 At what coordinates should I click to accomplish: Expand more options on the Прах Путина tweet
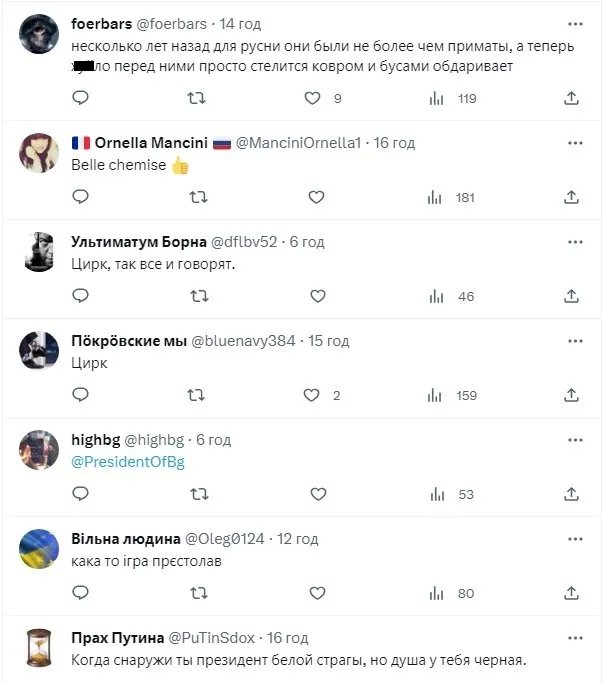[575, 637]
